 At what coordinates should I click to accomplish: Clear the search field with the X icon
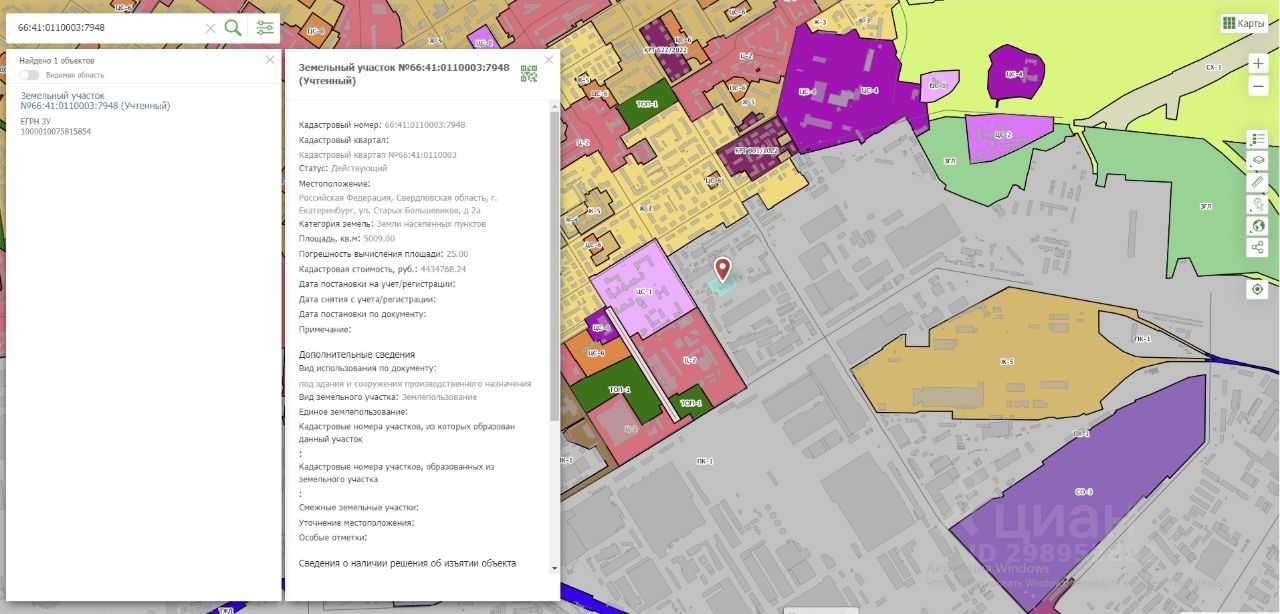pyautogui.click(x=210, y=29)
